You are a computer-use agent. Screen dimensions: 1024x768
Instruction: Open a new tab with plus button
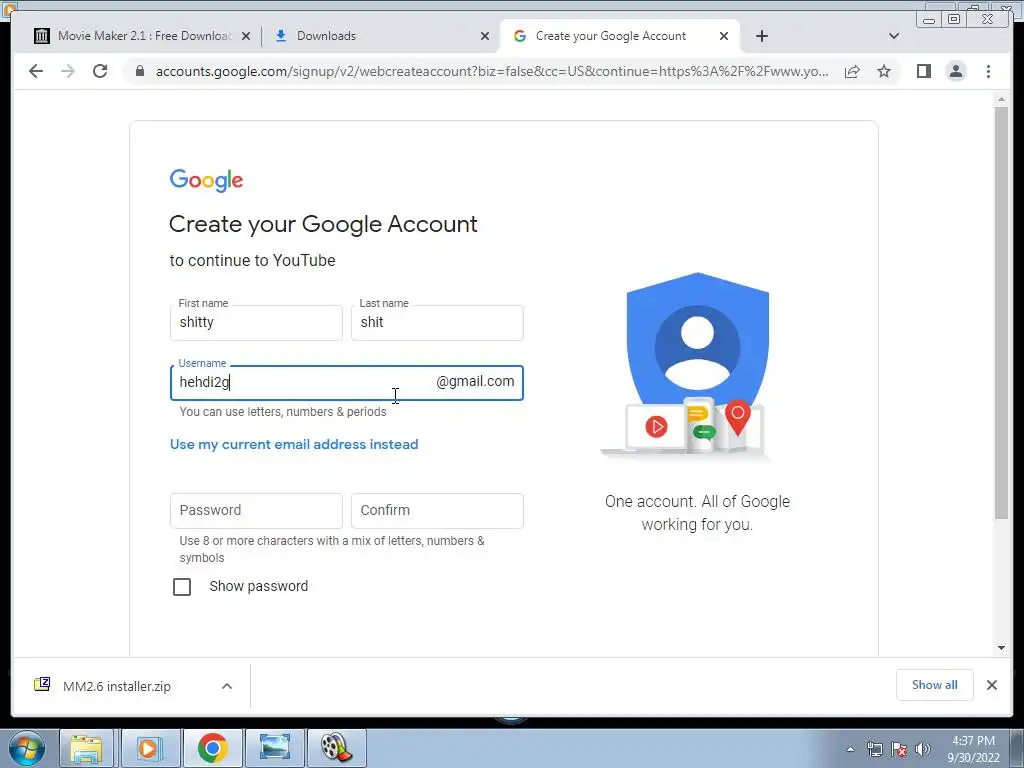pyautogui.click(x=761, y=36)
